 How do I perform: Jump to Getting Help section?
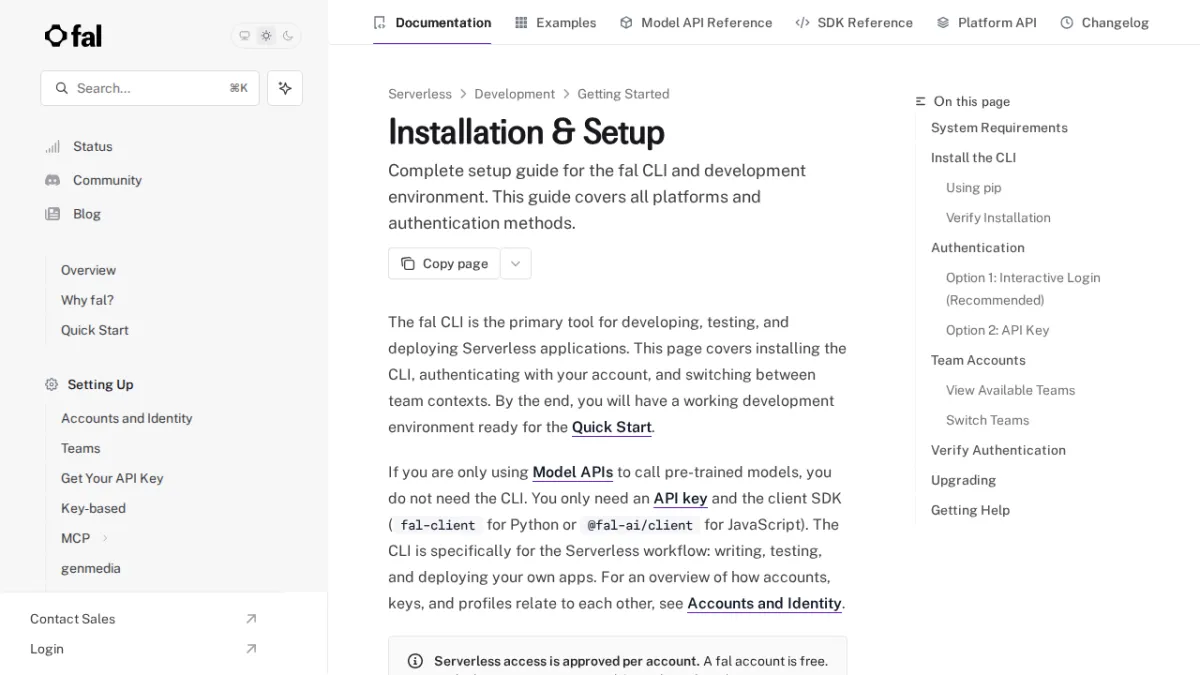(970, 510)
